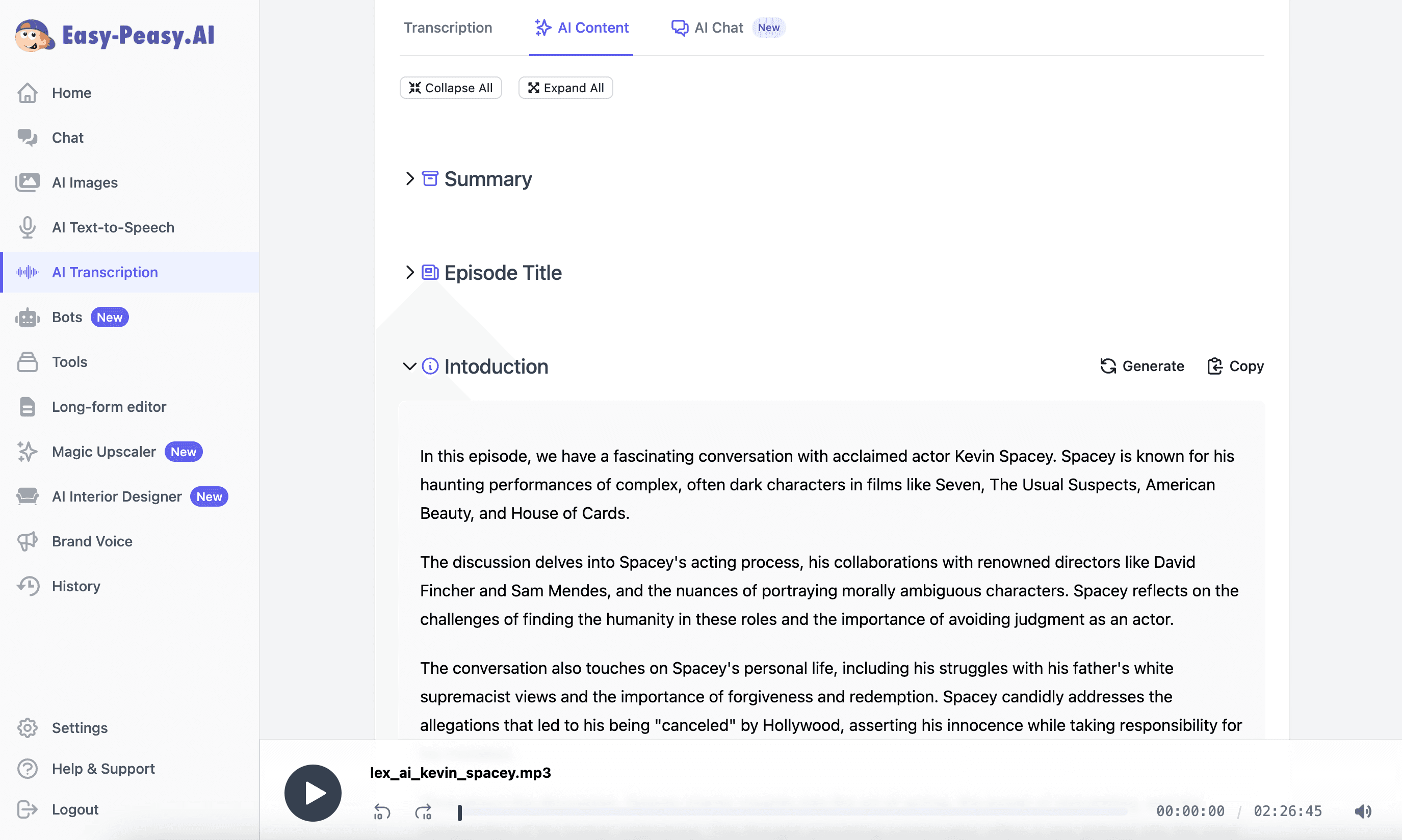Select the Magic Upscaler tool
Screen dimensions: 1402x840
[x=103, y=451]
